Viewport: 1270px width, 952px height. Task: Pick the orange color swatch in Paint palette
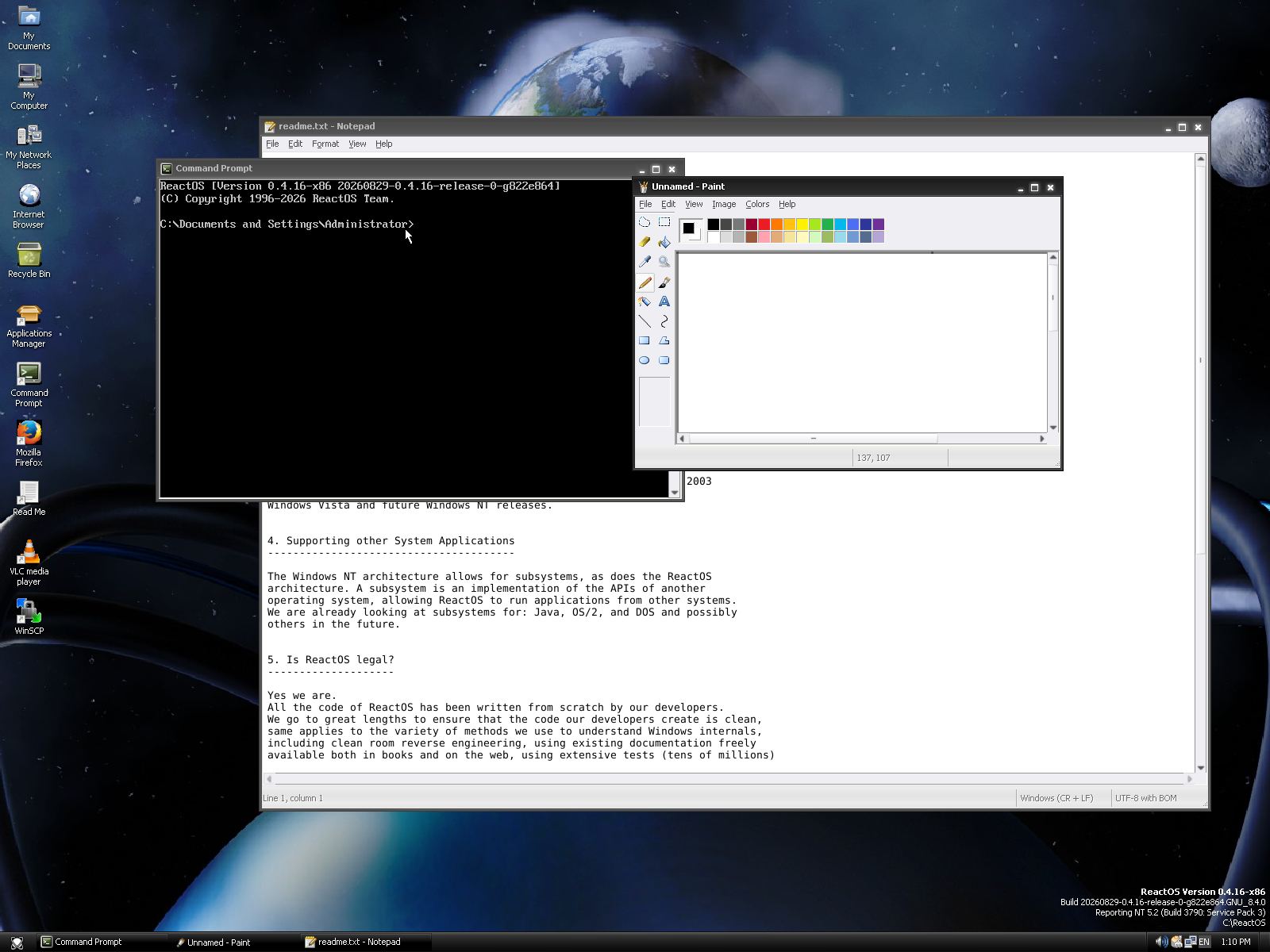(776, 225)
